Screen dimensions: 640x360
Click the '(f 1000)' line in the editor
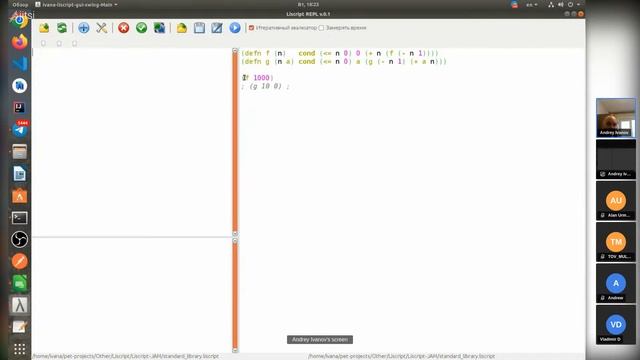[258, 78]
